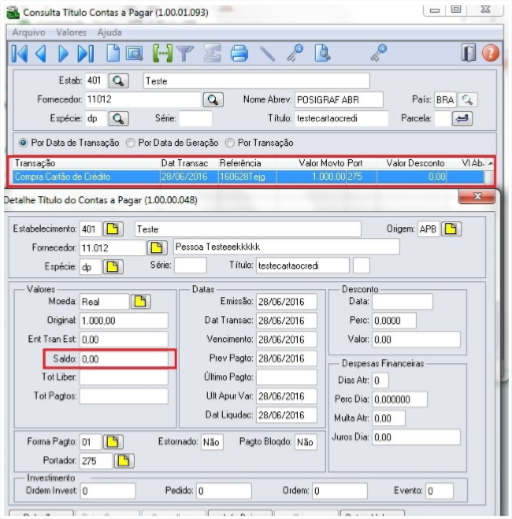Click the Dat Transac column header
Image resolution: width=512 pixels, height=519 pixels.
coord(189,163)
